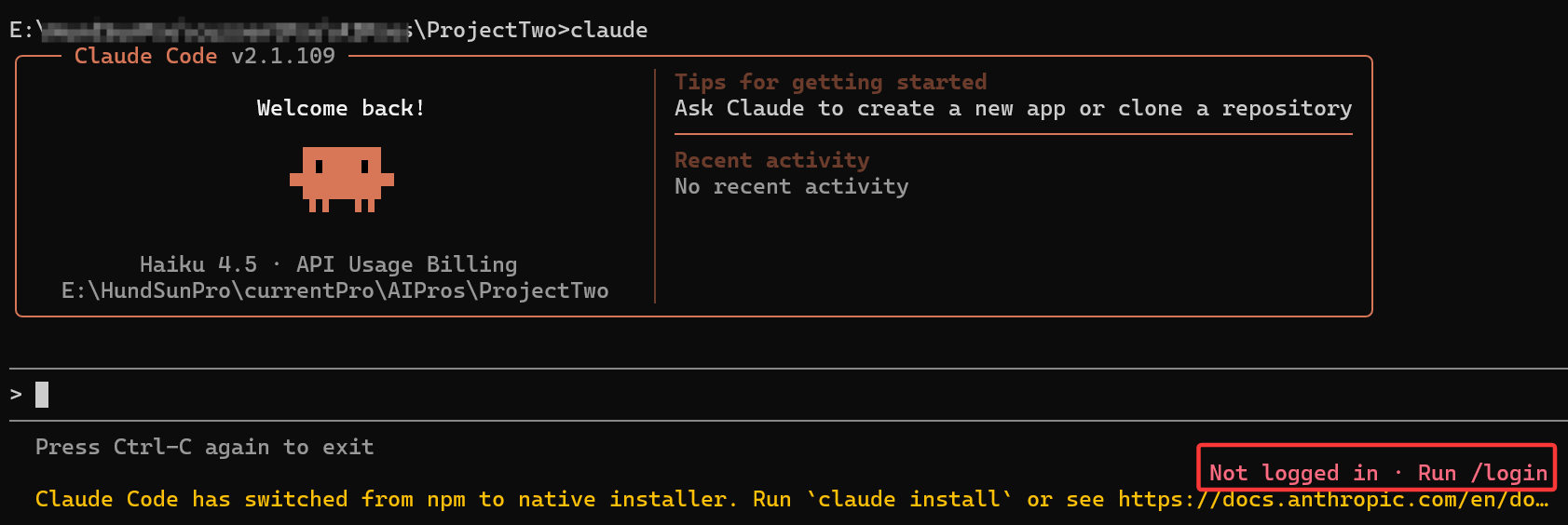Screen dimensions: 1568x525
Task: Click the 'No recent activity' text
Action: point(791,186)
